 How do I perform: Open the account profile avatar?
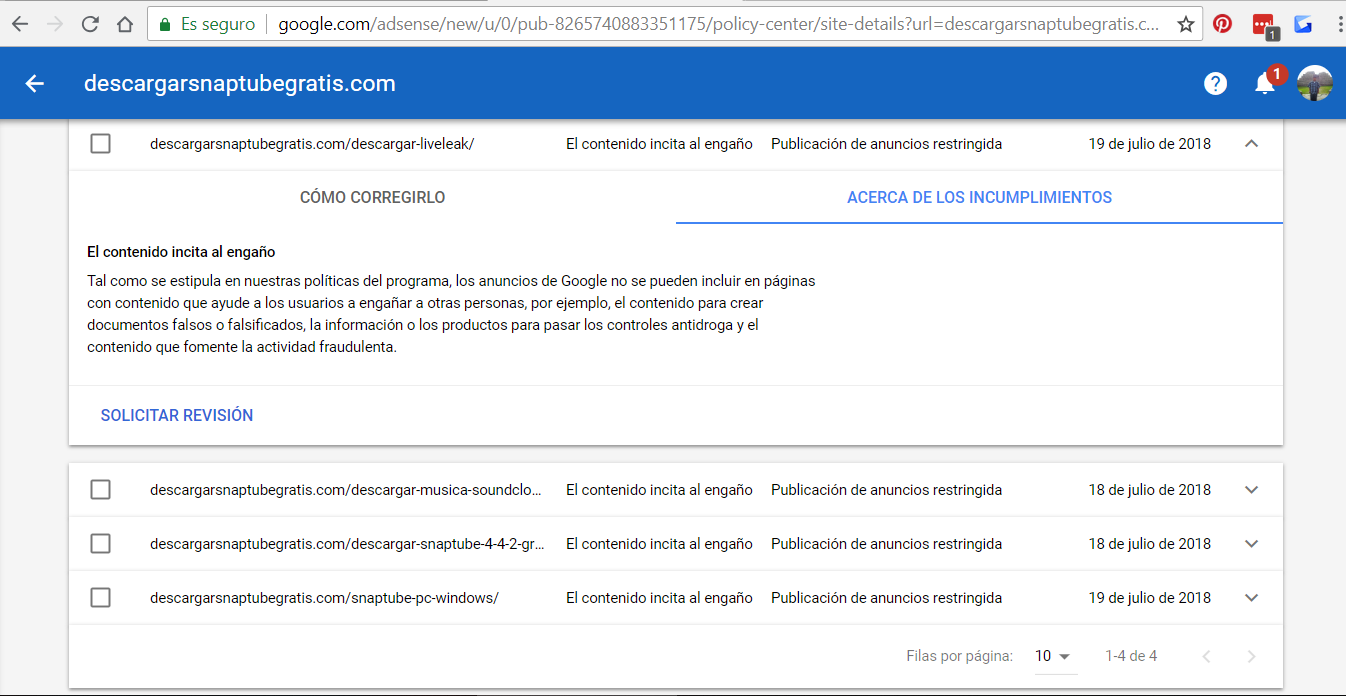(1315, 84)
